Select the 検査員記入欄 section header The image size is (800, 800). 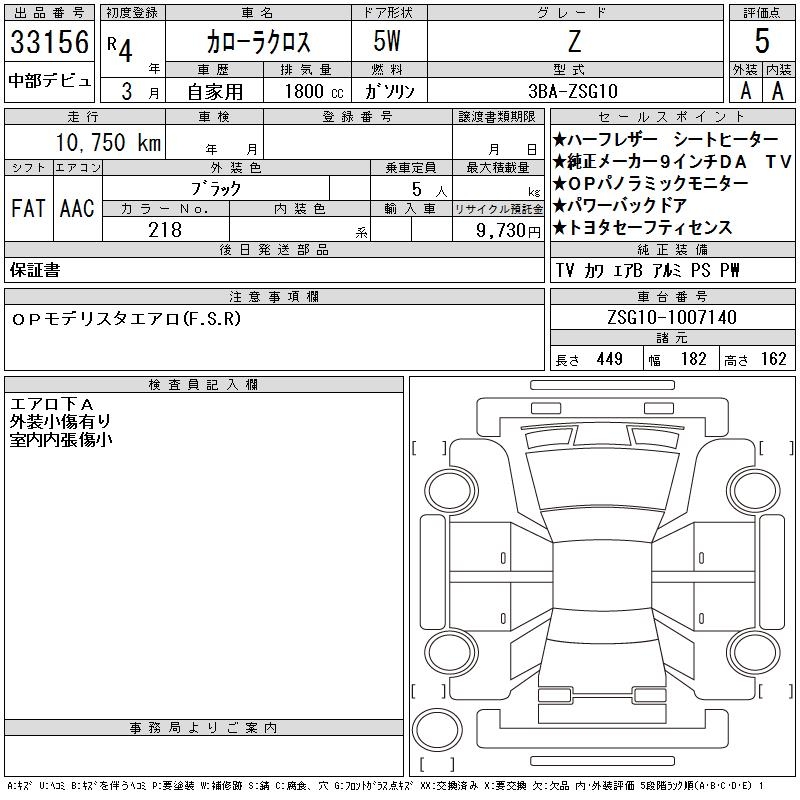(204, 385)
